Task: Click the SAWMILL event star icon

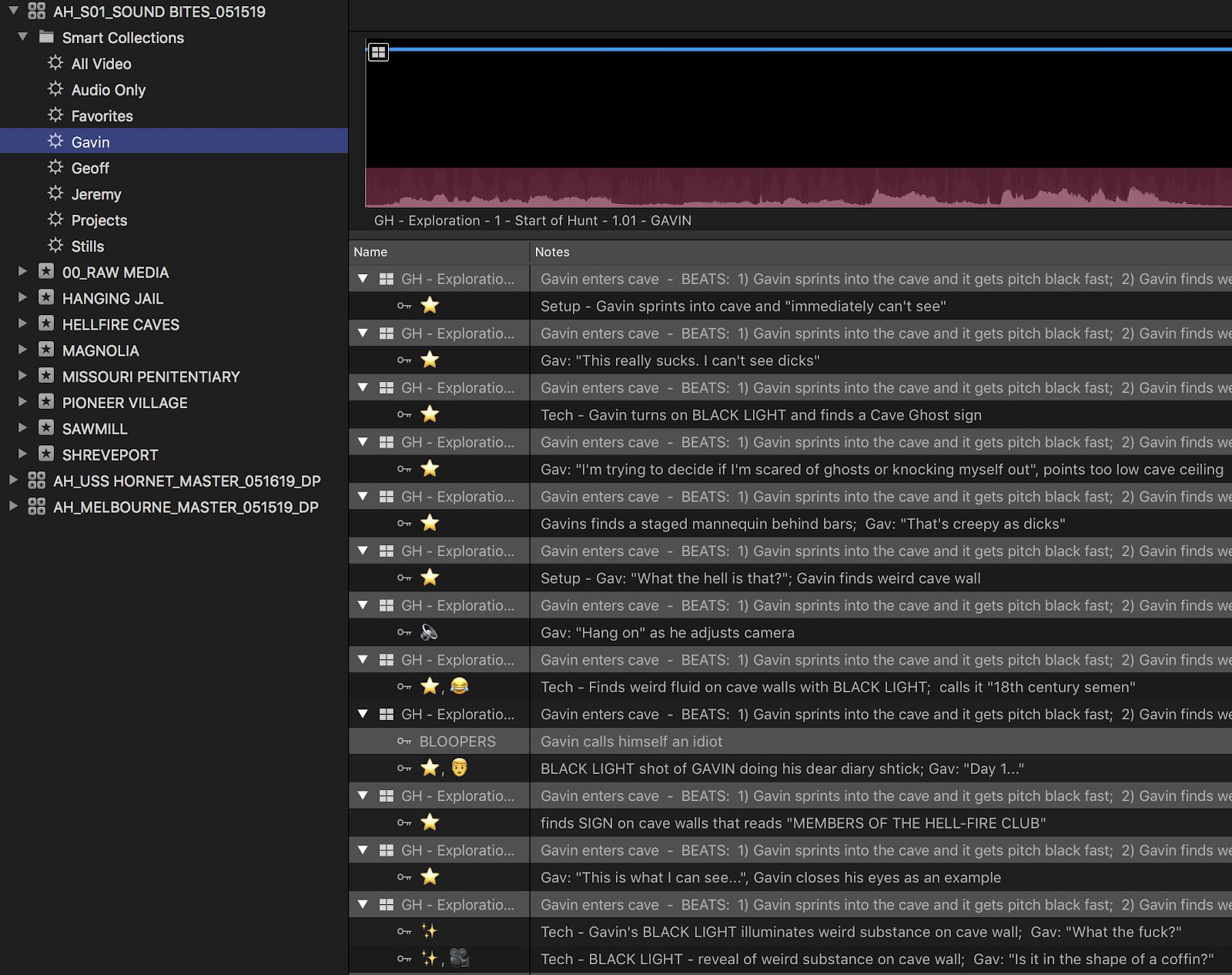Action: [46, 428]
